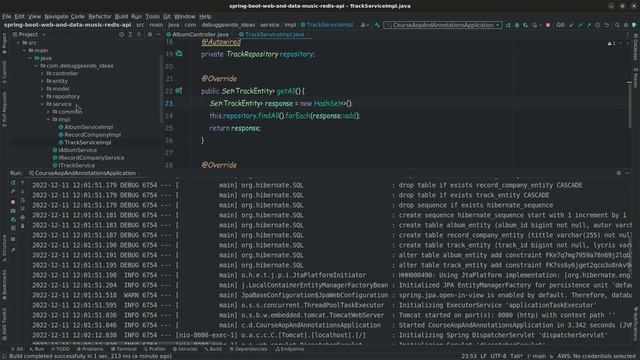This screenshot has width=640, height=360.
Task: Expand the common package
Action: (x=48, y=111)
